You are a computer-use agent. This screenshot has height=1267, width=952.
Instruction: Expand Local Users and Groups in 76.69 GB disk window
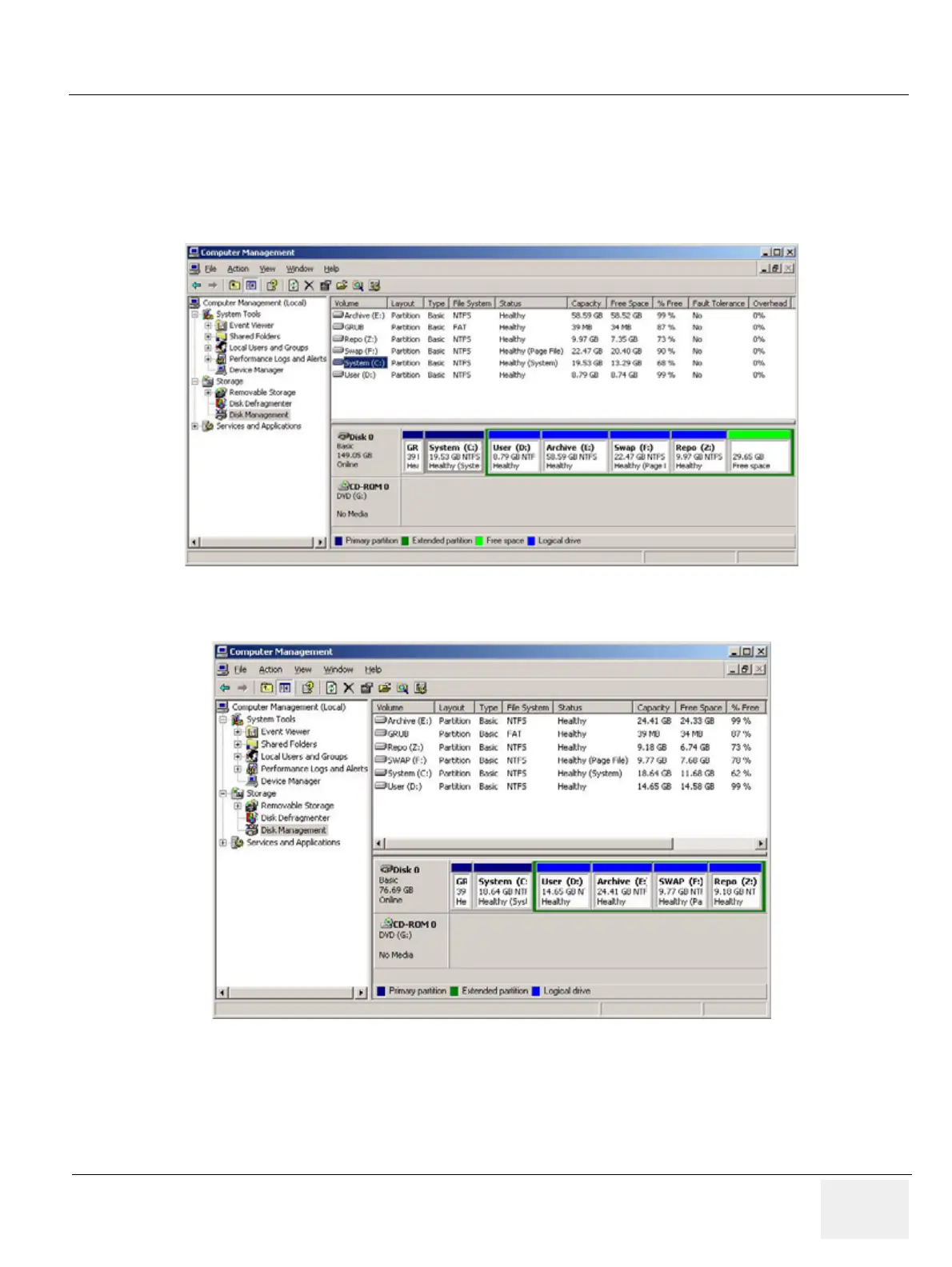point(238,756)
